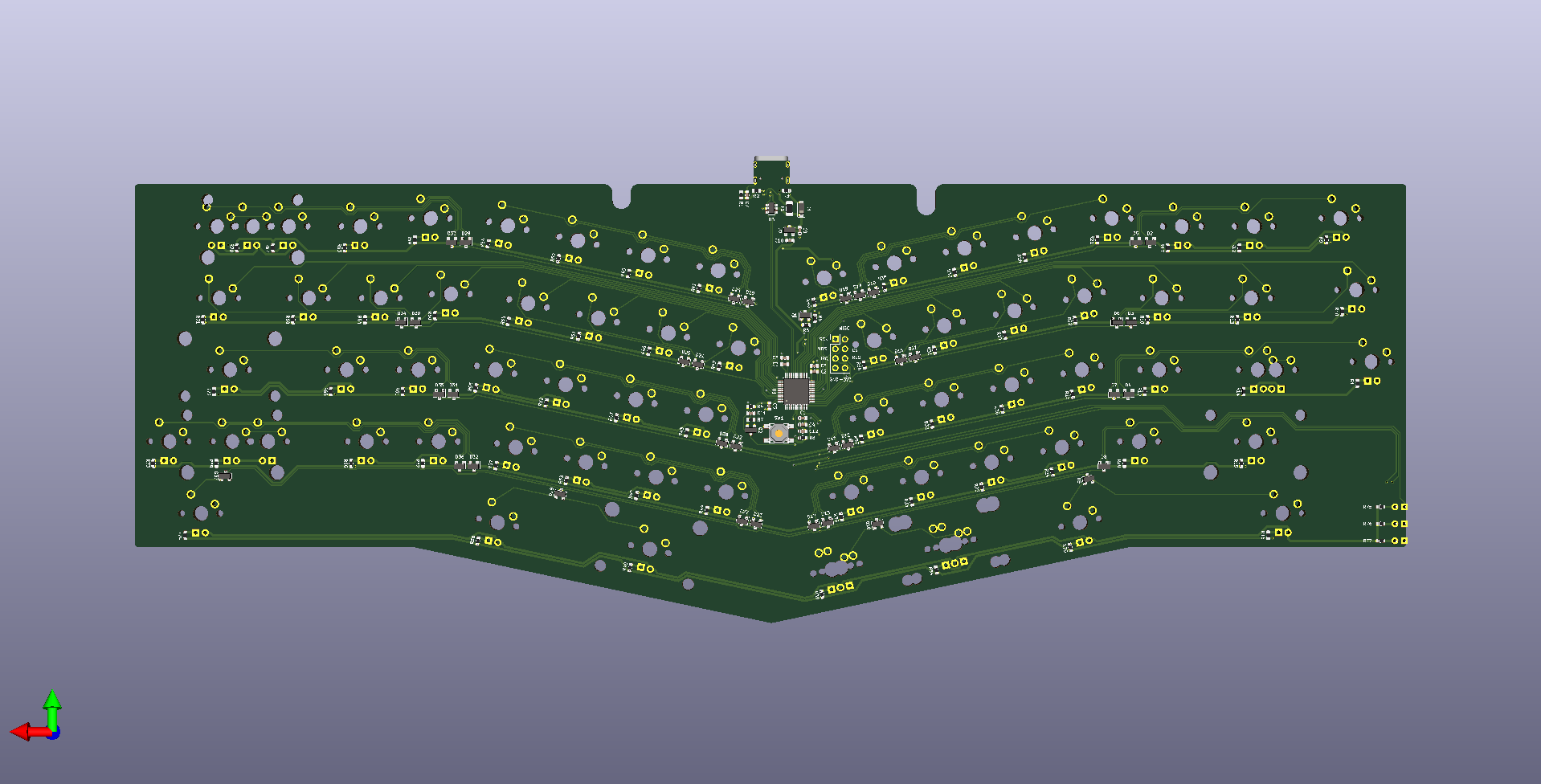Select the Q1 transistor above the microcontroller
Image resolution: width=1541 pixels, height=784 pixels.
click(805, 316)
